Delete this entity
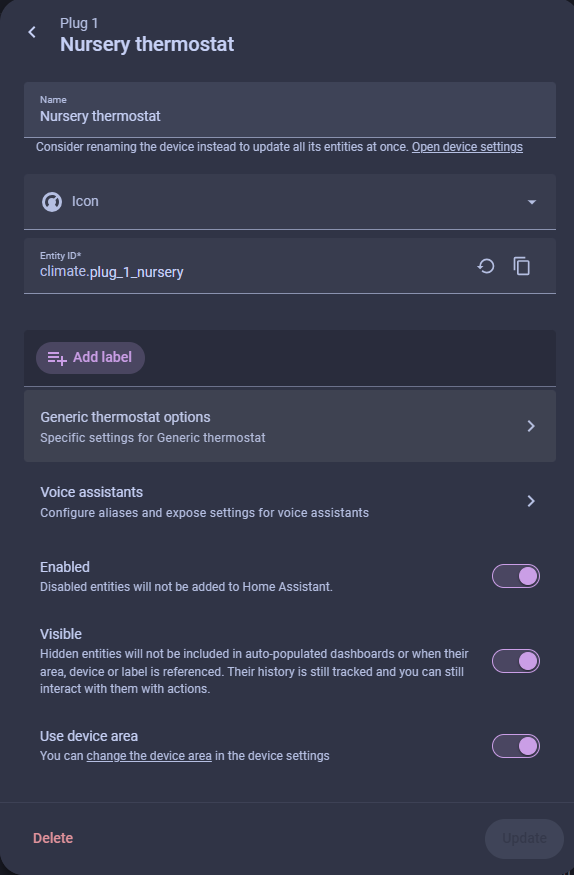Image resolution: width=574 pixels, height=875 pixels. (x=53, y=838)
